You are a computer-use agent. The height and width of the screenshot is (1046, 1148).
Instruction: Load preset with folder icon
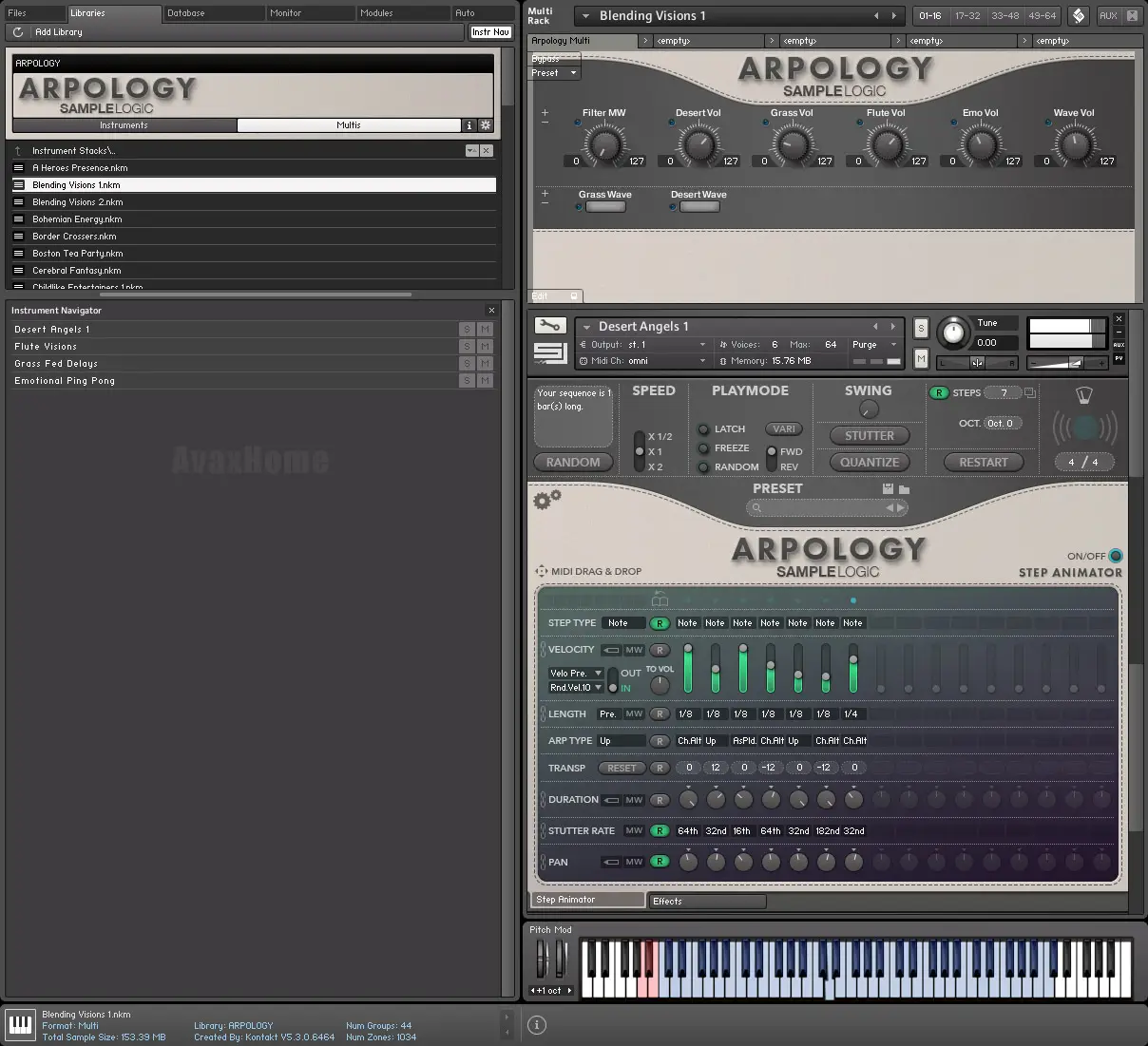coord(905,489)
